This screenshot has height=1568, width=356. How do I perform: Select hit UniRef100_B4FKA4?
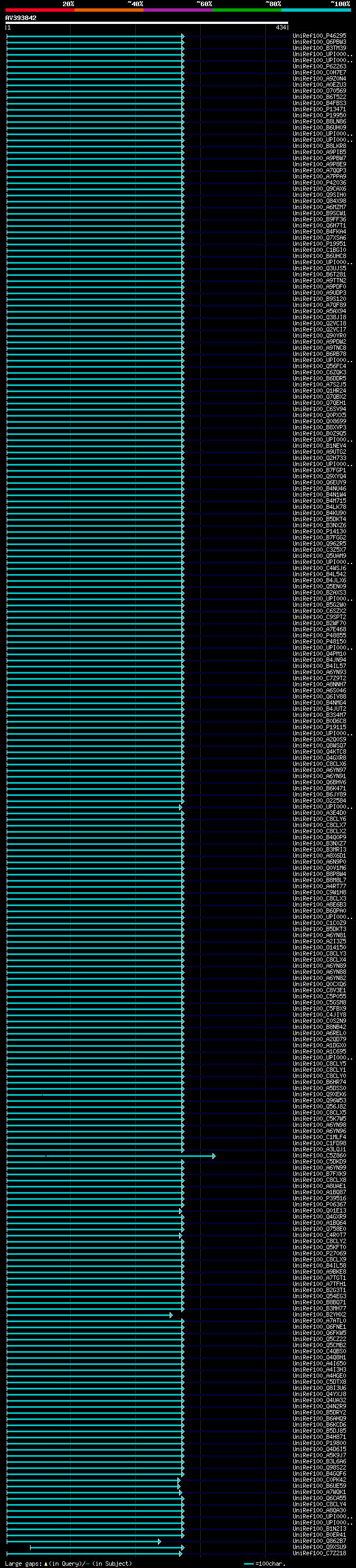[x=319, y=232]
